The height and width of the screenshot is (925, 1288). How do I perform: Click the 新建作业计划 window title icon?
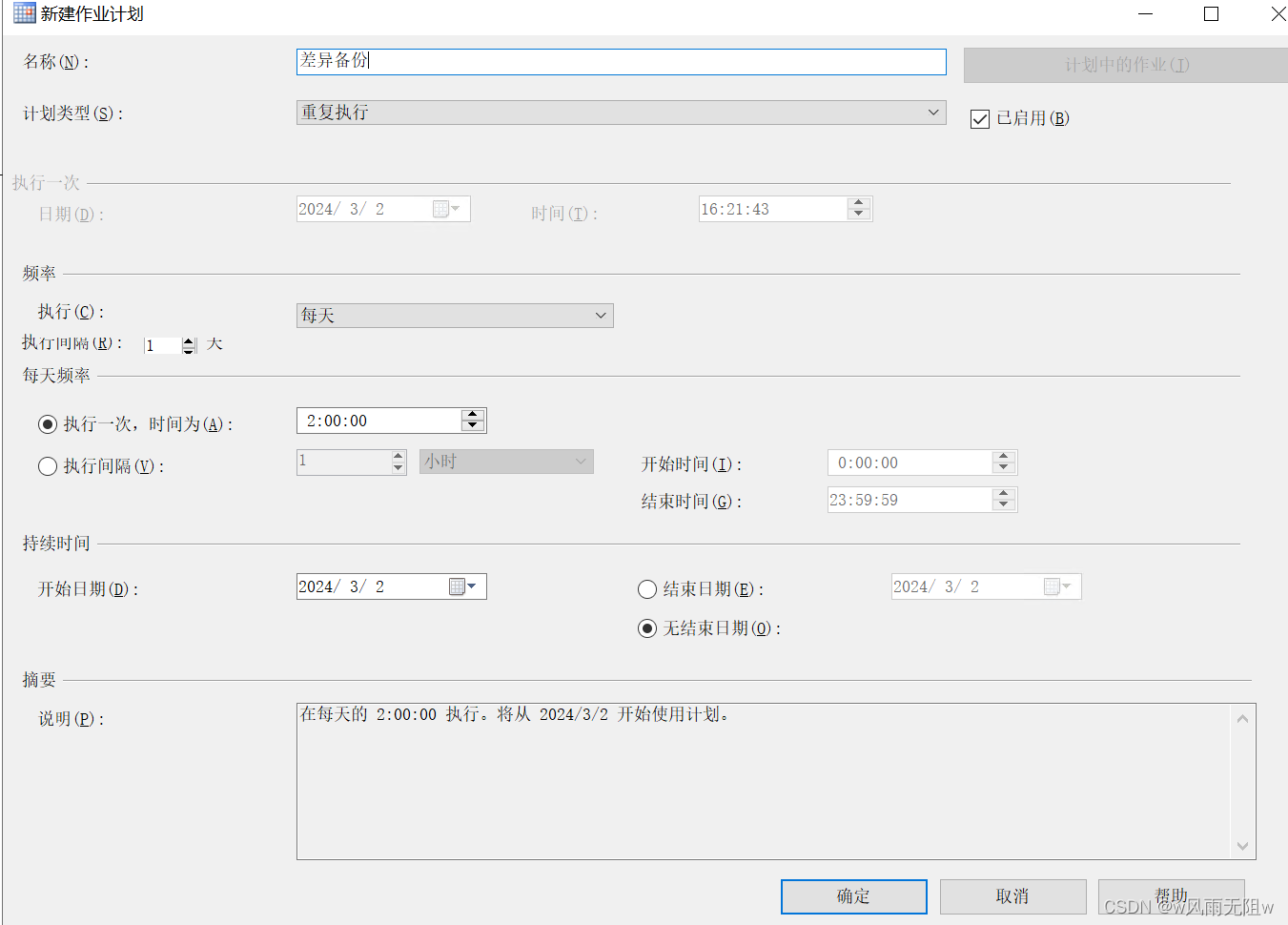coord(24,13)
